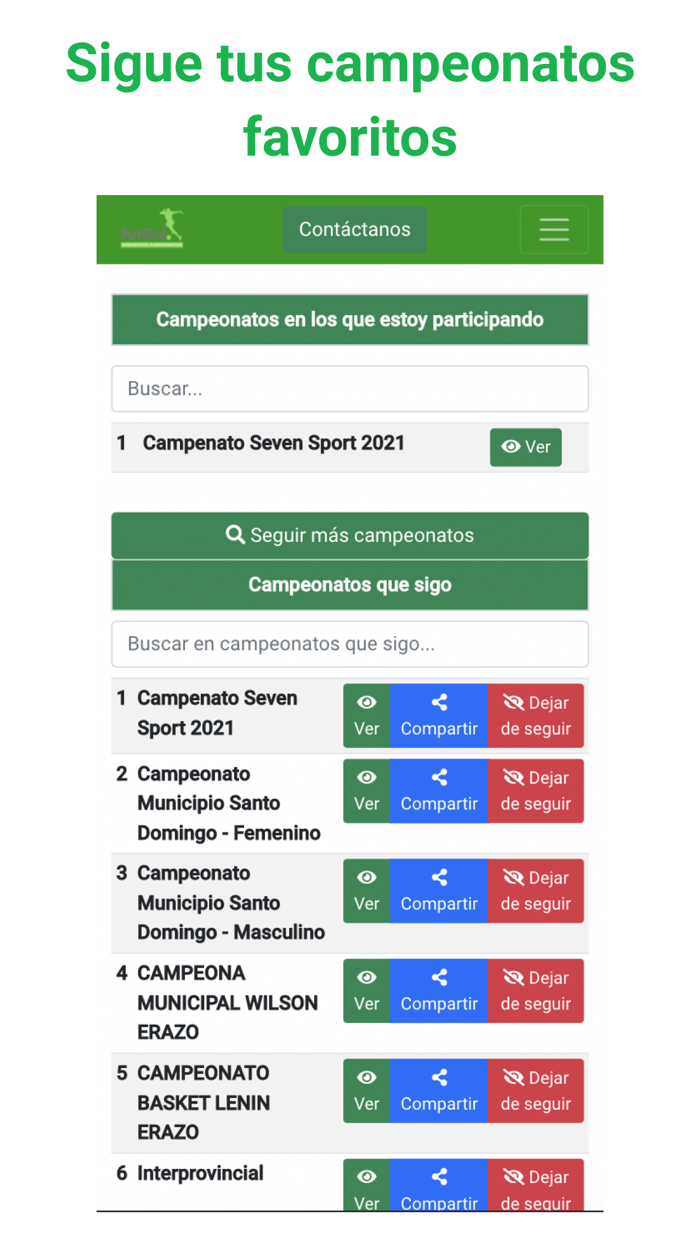700x1244 pixels.
Task: Click the Buscar en campeonatos que sigo search field
Action: pos(350,644)
